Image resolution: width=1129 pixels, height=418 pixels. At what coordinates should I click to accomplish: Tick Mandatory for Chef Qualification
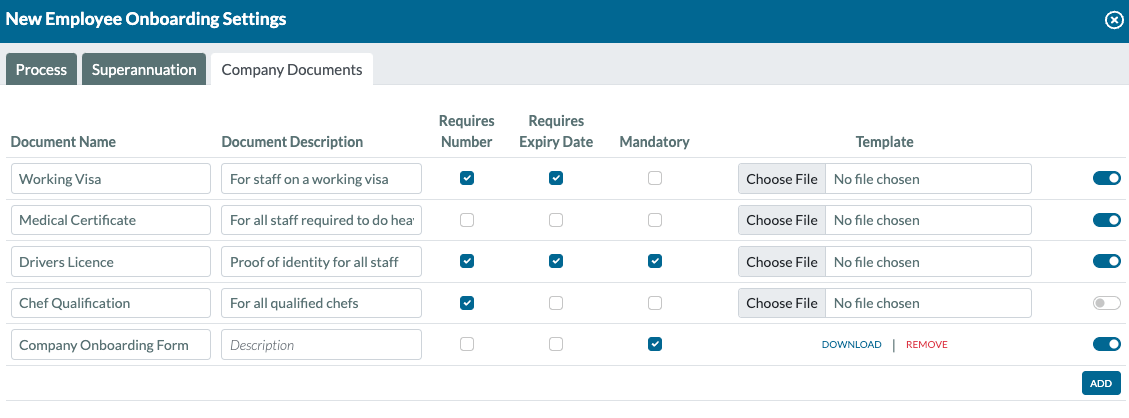pos(655,303)
